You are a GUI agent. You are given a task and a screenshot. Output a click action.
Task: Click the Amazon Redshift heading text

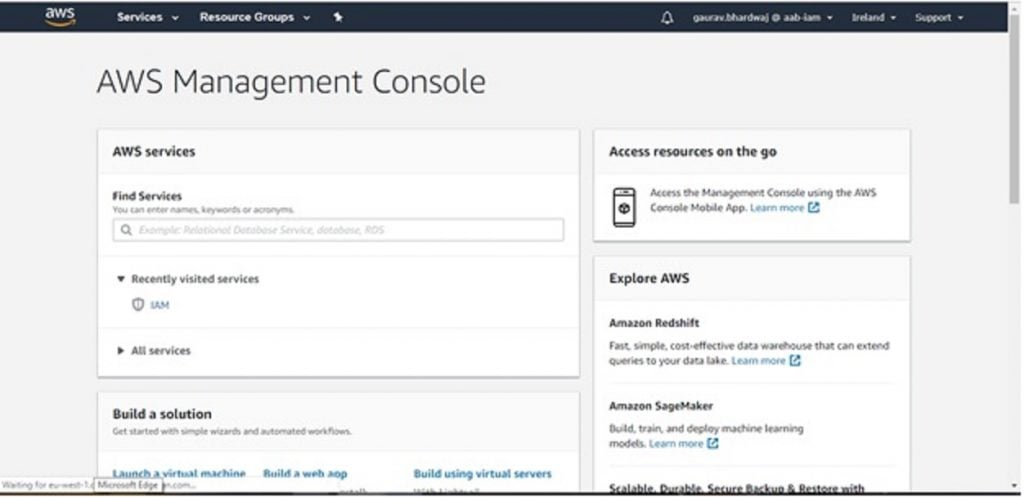click(x=654, y=323)
